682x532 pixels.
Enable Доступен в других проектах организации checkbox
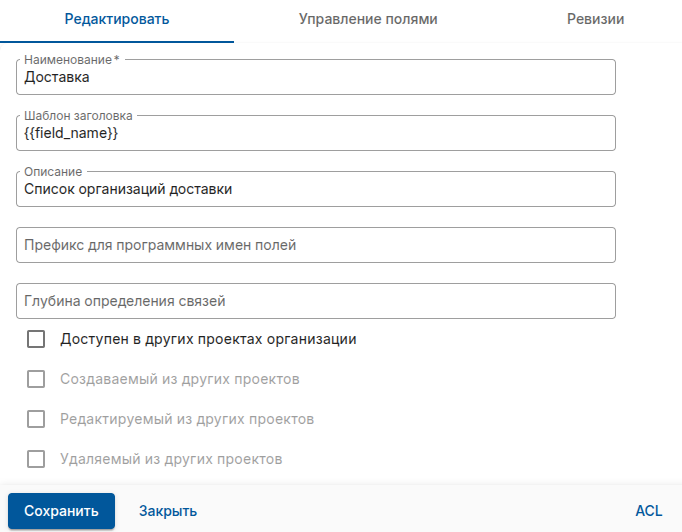[x=37, y=339]
